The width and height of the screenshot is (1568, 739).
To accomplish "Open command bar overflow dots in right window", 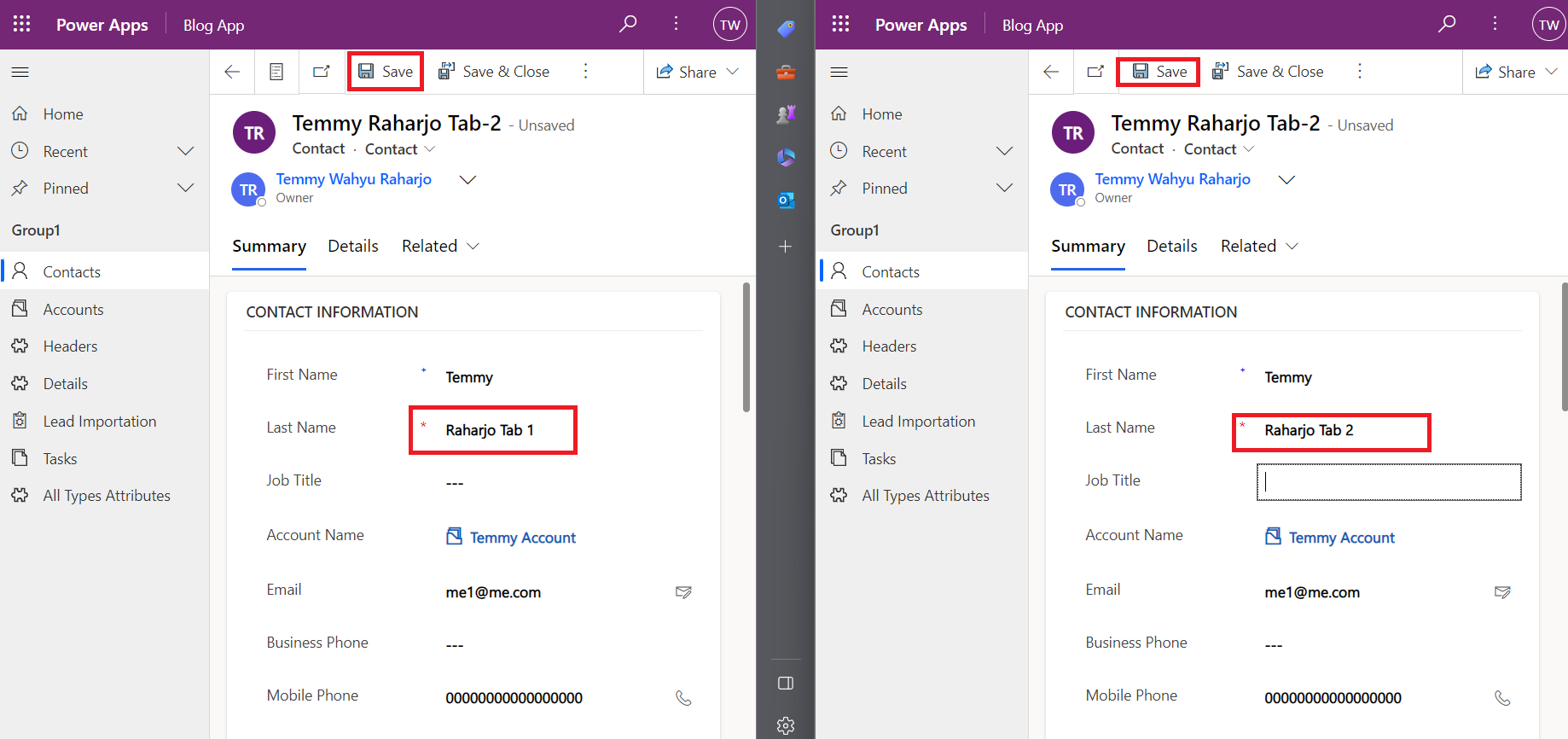I will (1360, 72).
